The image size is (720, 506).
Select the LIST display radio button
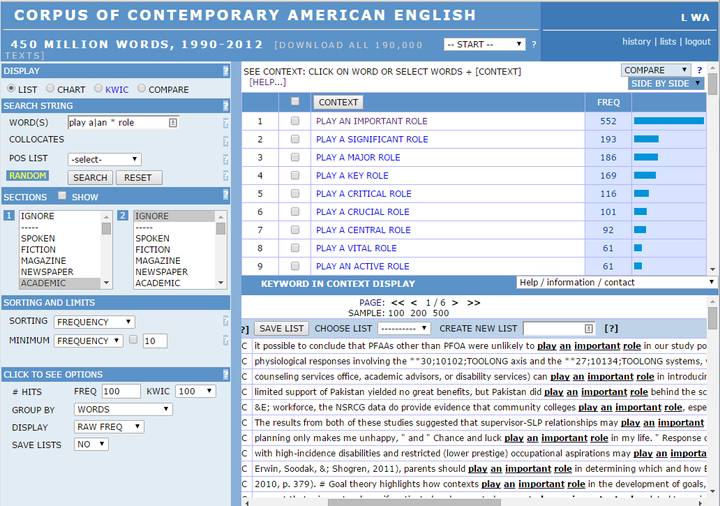click(11, 88)
